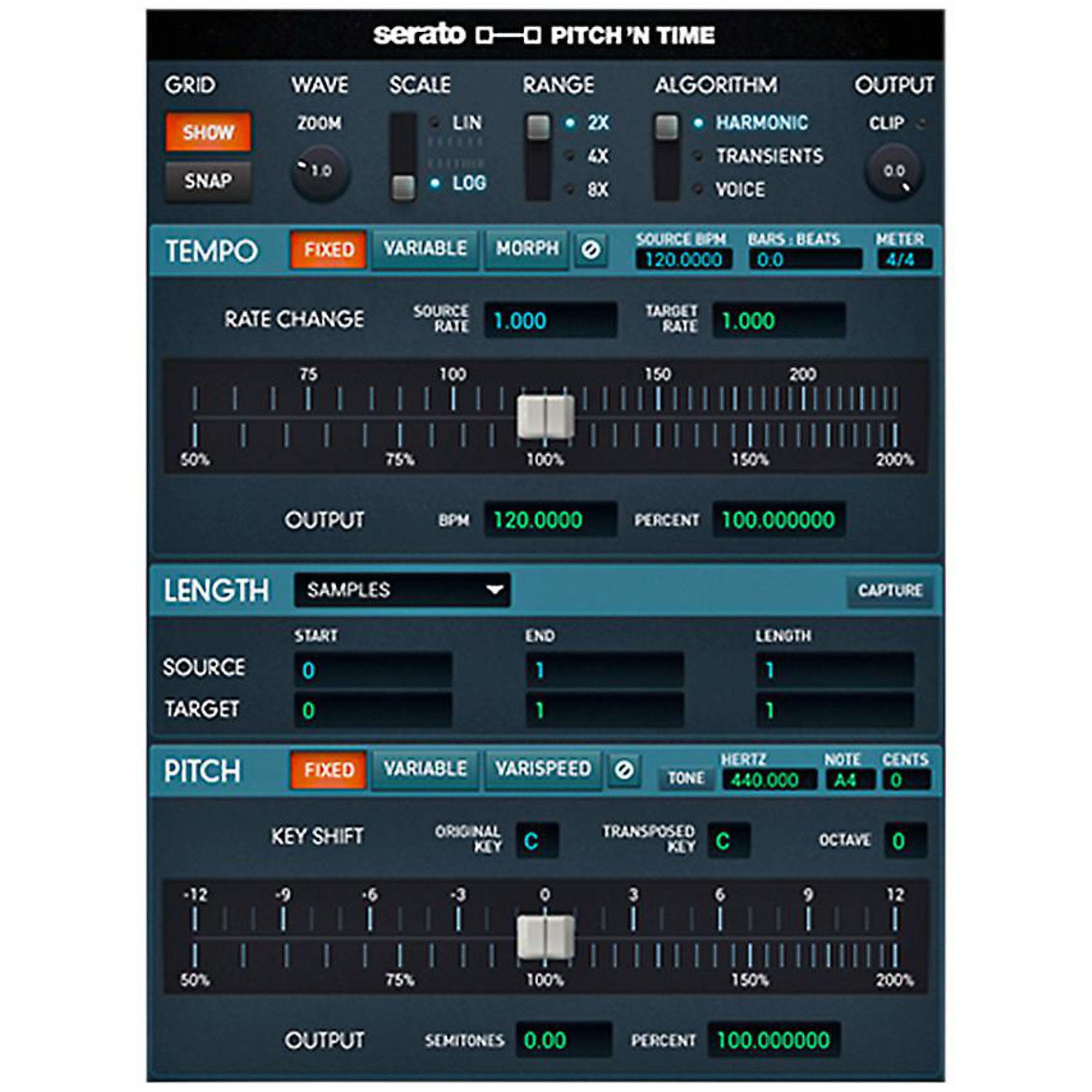Click the Output level knob
Image resolution: width=1092 pixels, height=1092 pixels.
pos(895,173)
